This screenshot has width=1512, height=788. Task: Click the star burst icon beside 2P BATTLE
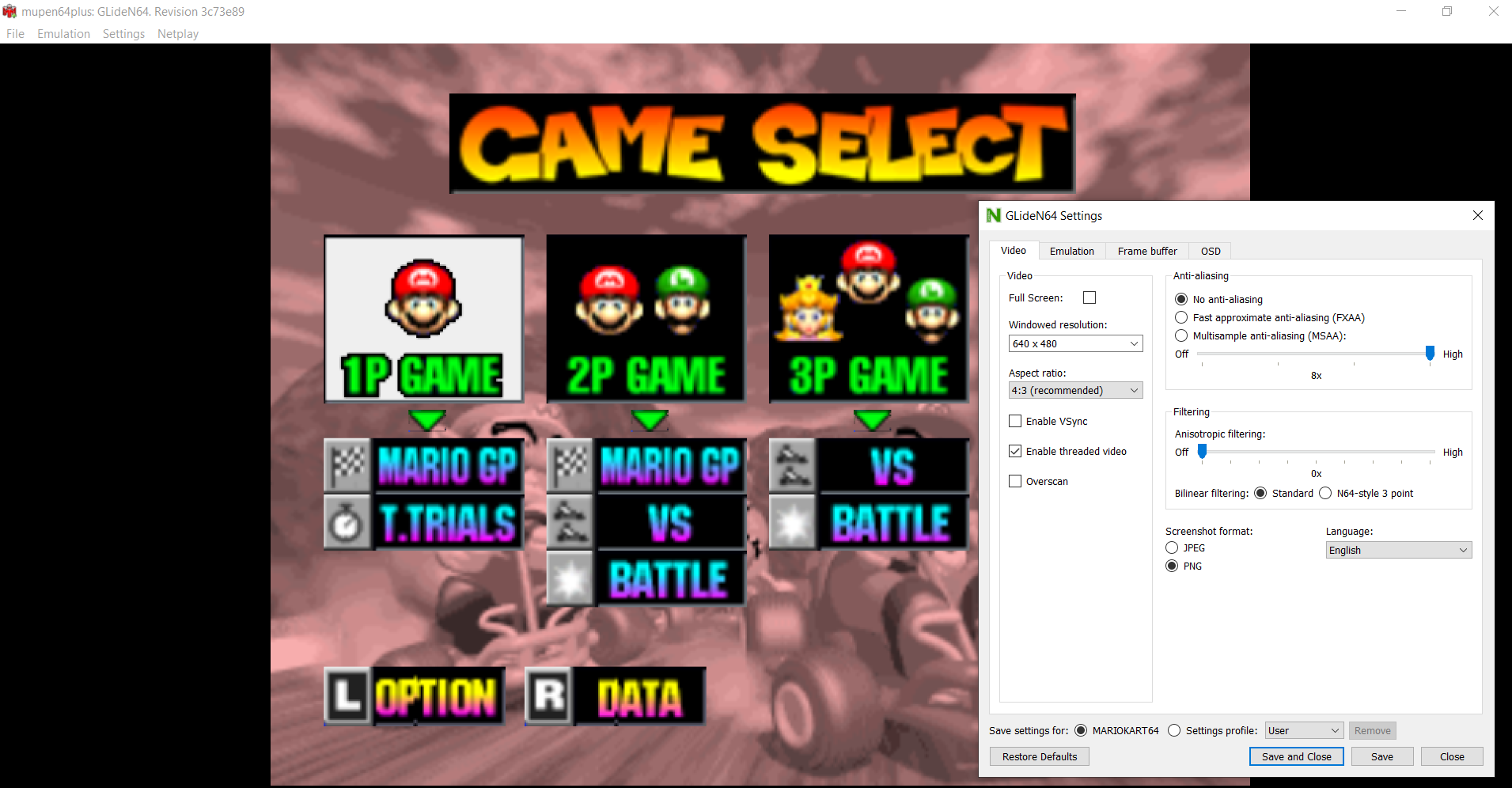(570, 578)
